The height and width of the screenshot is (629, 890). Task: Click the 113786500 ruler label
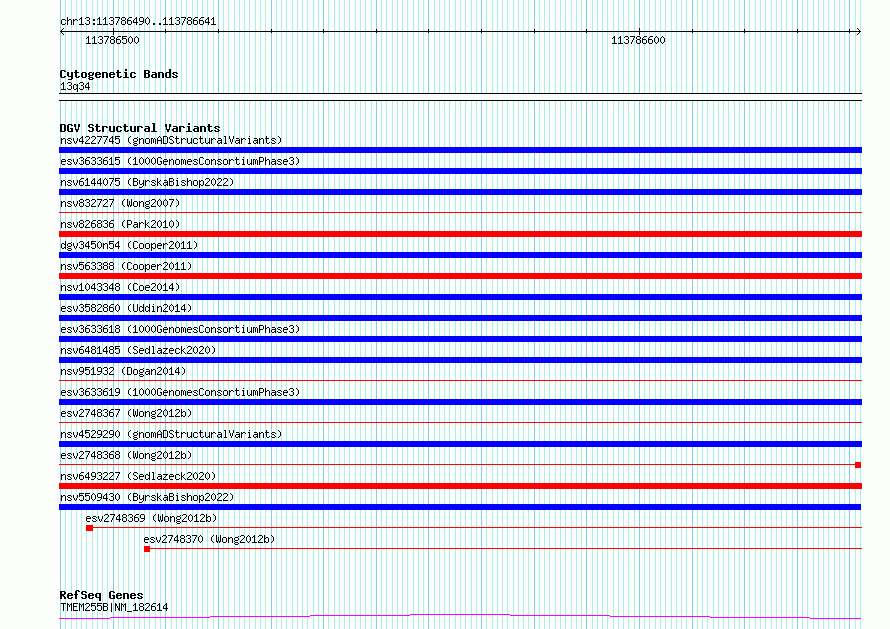click(x=112, y=40)
